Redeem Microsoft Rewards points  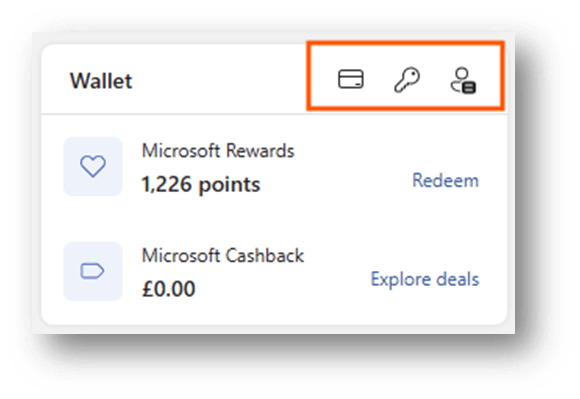[x=446, y=180]
